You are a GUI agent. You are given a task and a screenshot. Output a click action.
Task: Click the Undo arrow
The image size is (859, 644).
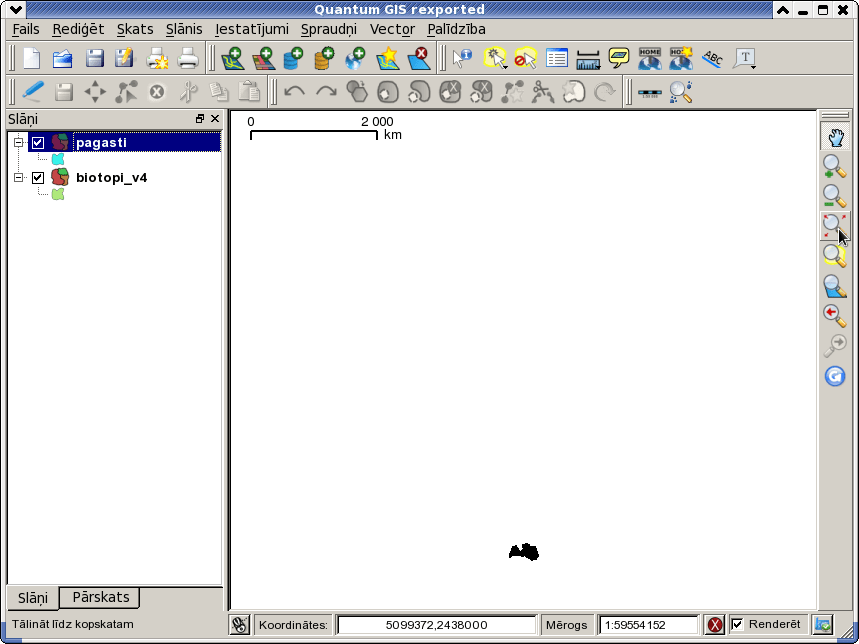(x=295, y=91)
